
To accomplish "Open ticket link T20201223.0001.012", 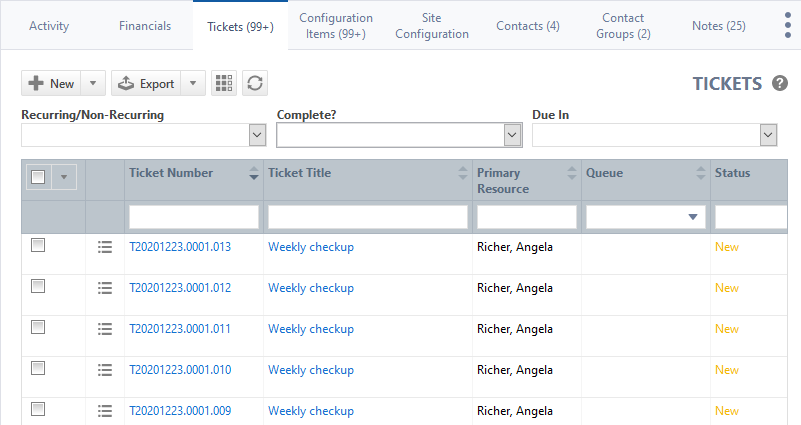I will [180, 288].
